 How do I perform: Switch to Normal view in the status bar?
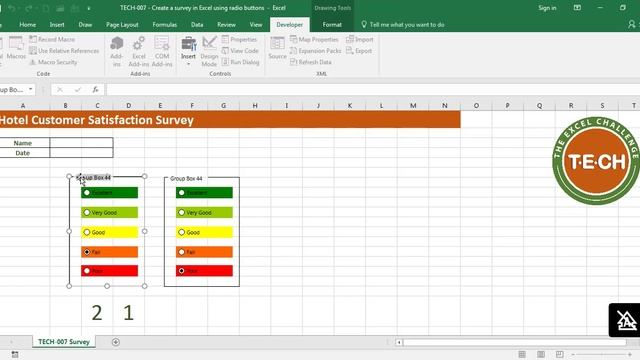point(522,354)
